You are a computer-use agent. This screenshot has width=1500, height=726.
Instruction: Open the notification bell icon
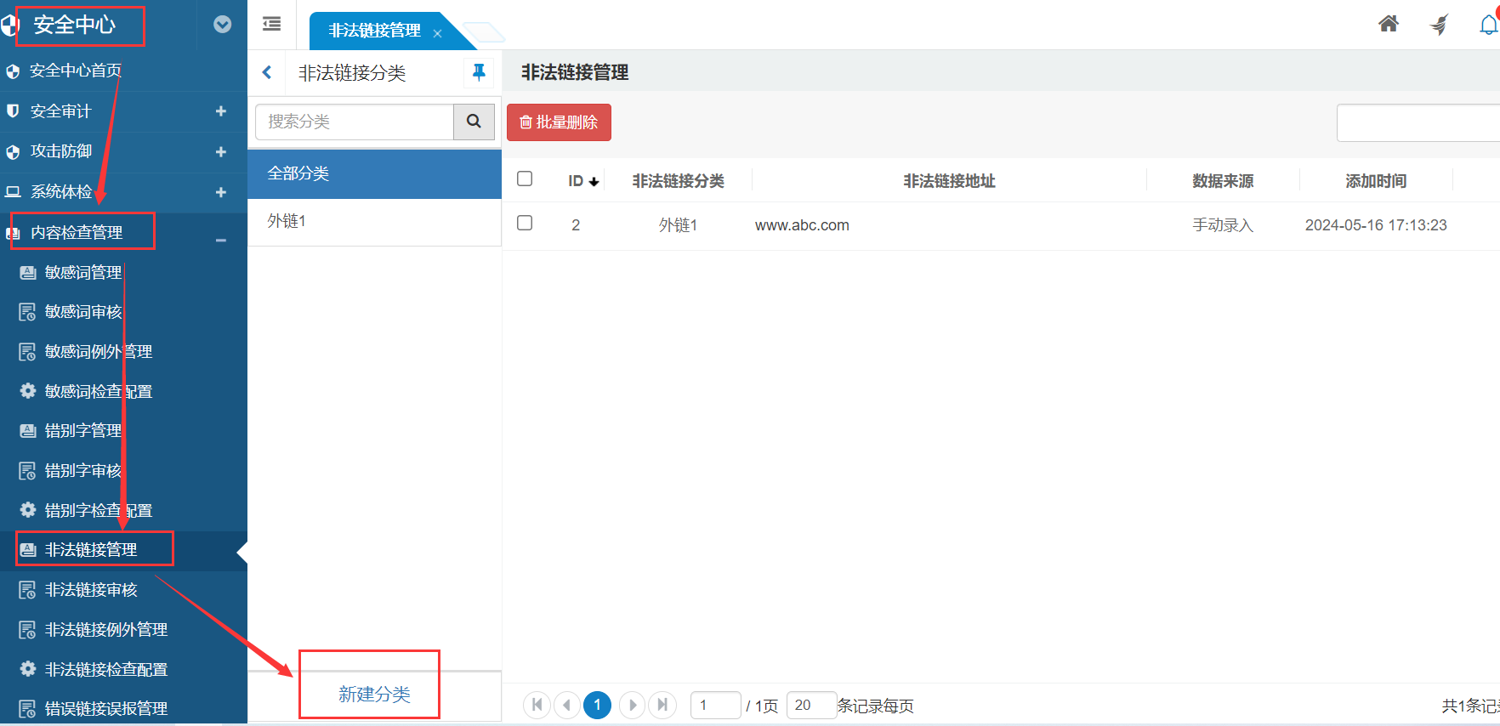click(1488, 25)
